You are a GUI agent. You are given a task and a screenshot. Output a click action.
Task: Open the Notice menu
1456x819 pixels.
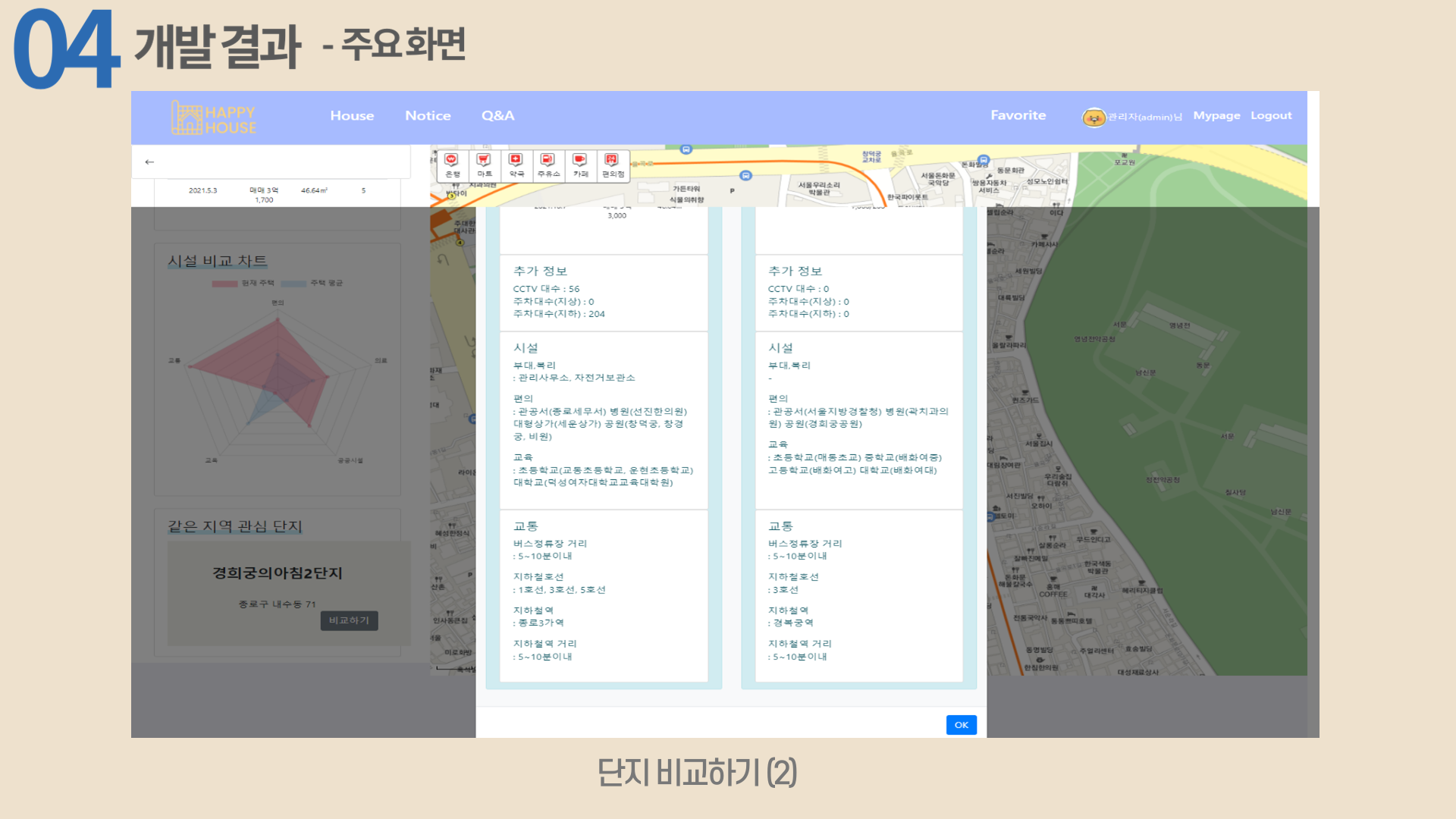[x=428, y=115]
